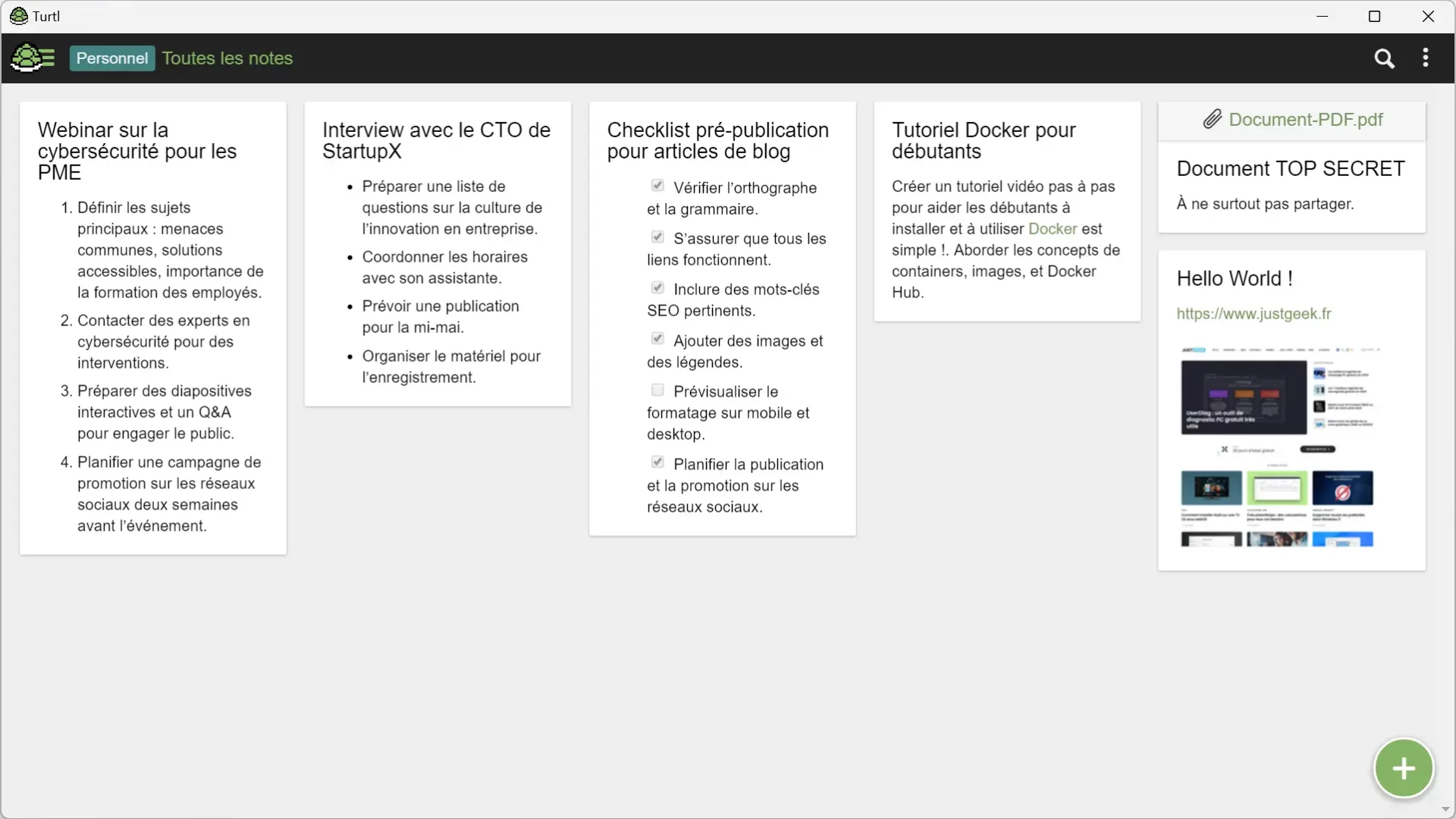The width and height of the screenshot is (1456, 819).
Task: Click the Docker link in tutoriel note
Action: point(1052,228)
